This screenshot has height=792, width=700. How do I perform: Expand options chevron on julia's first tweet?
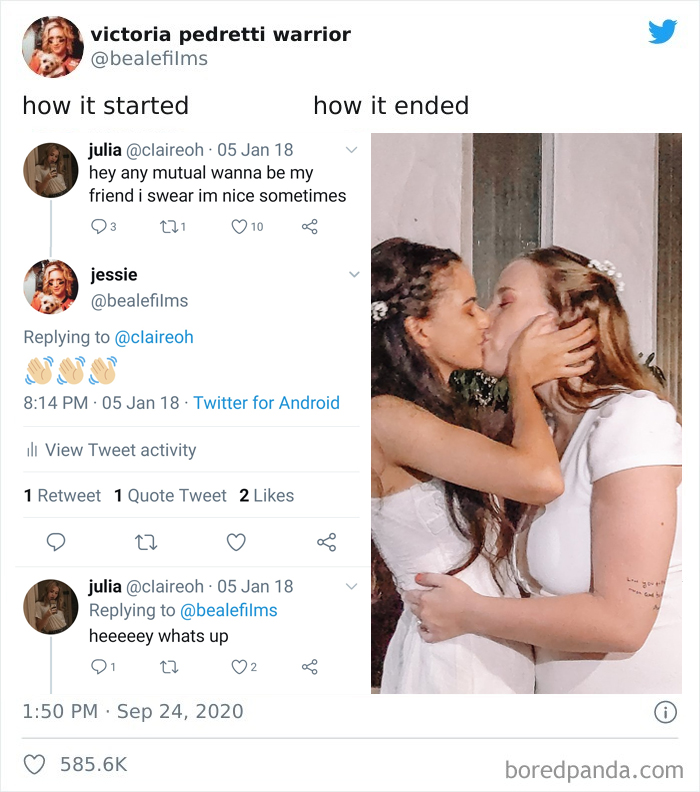[351, 150]
